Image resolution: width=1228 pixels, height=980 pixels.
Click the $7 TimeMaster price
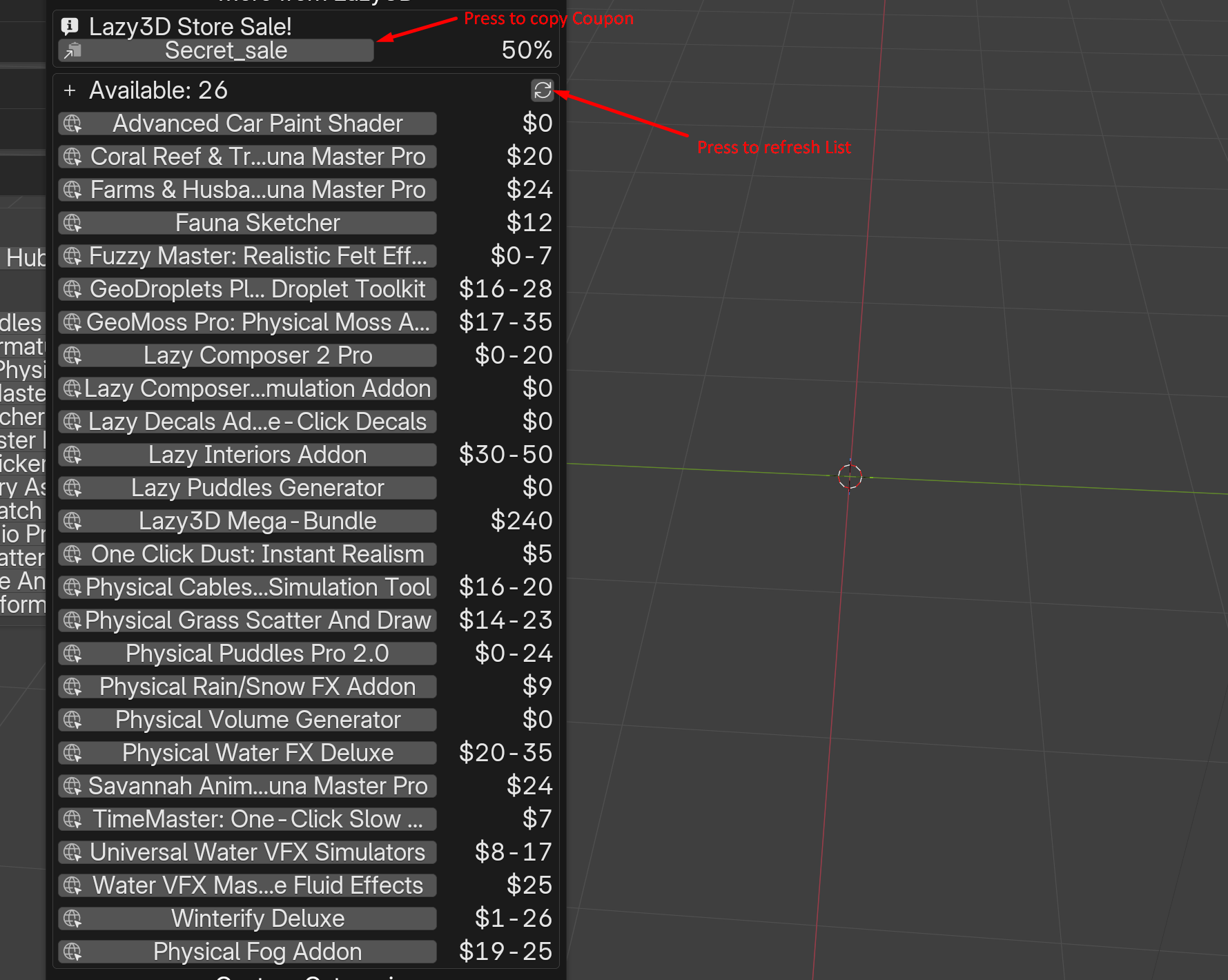tap(537, 819)
